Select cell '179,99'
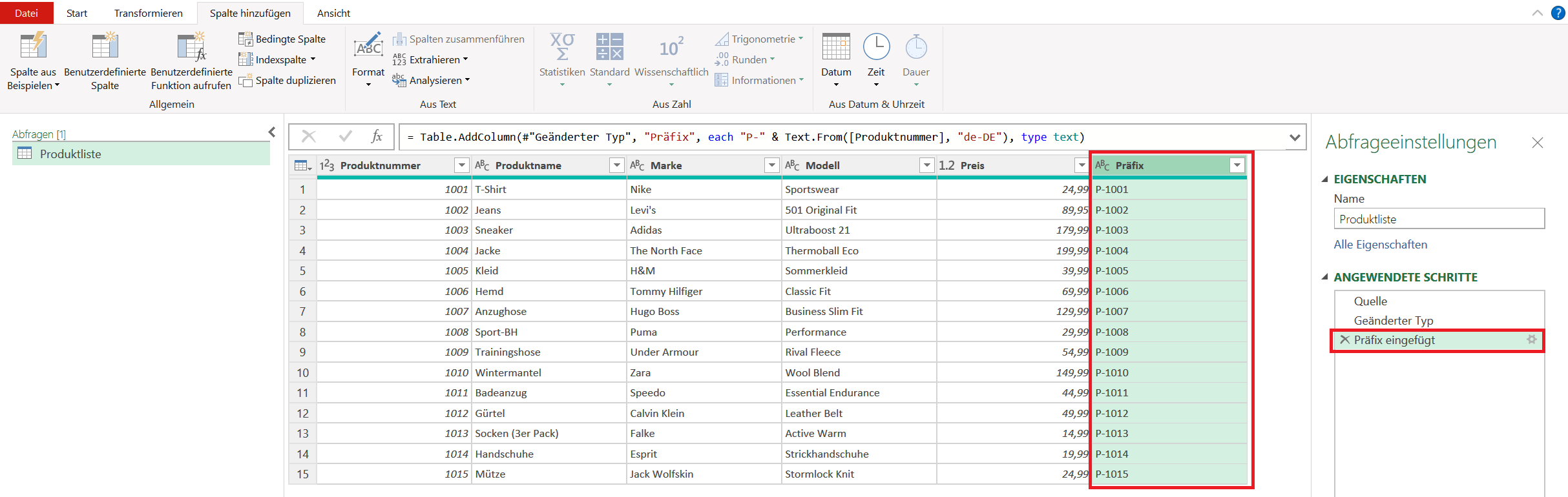 [x=1014, y=230]
